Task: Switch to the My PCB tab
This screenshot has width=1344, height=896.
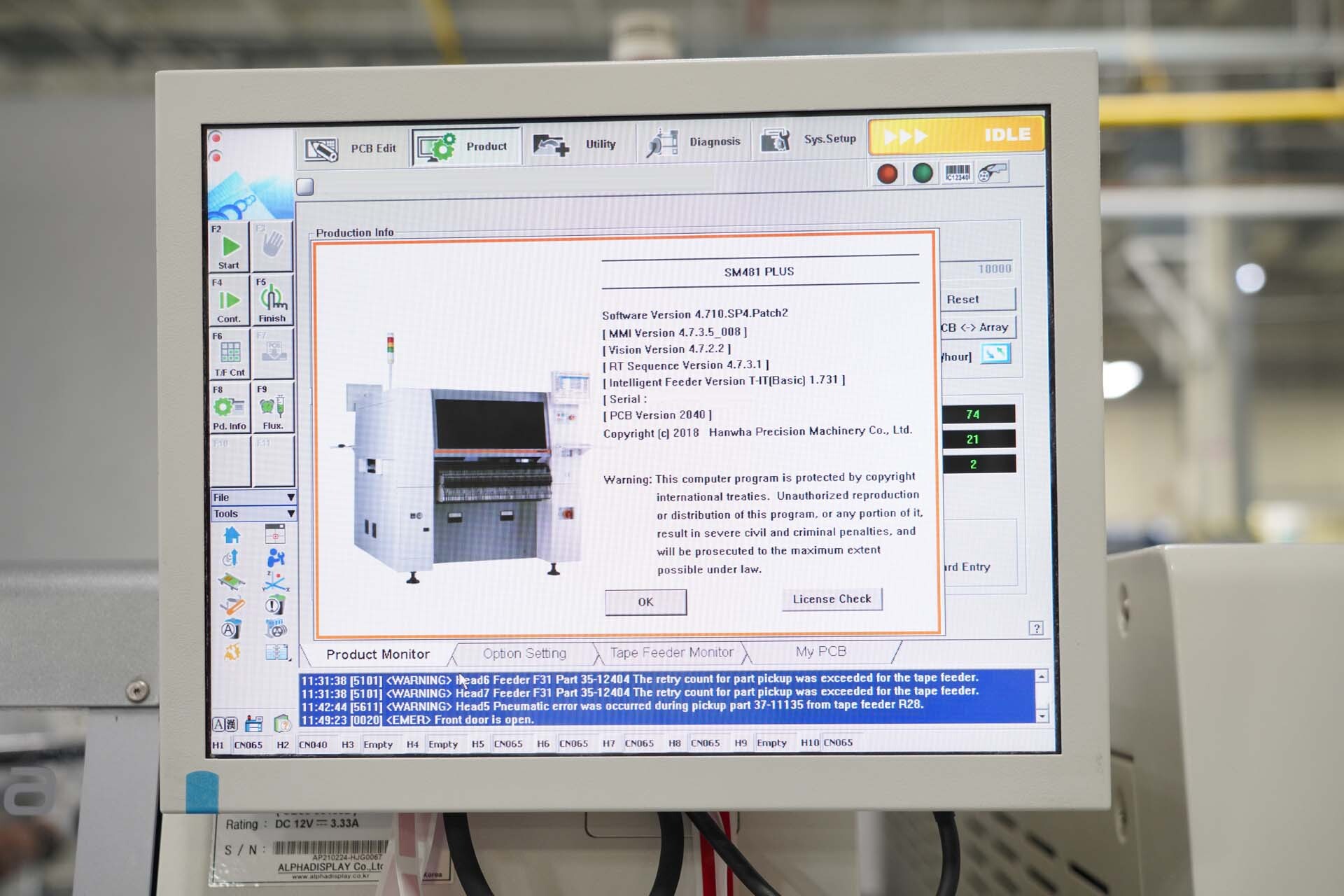Action: pyautogui.click(x=820, y=652)
